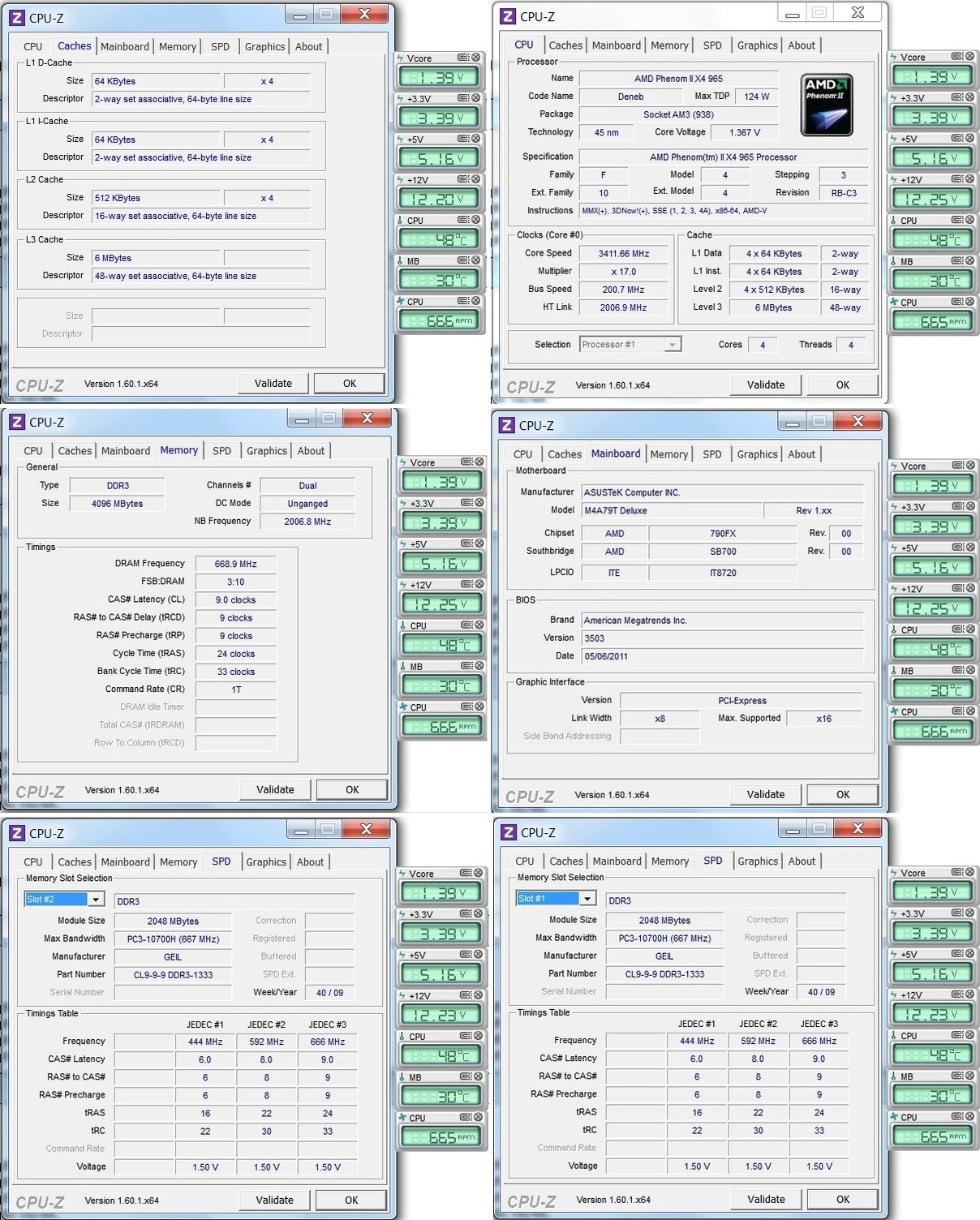Select the BIOS date 05/06/2011 field

pyautogui.click(x=722, y=656)
